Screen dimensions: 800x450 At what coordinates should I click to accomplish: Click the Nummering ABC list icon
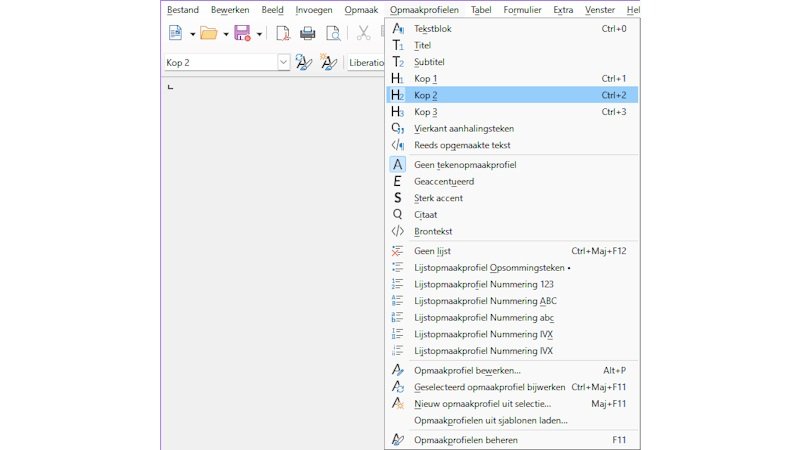[397, 301]
